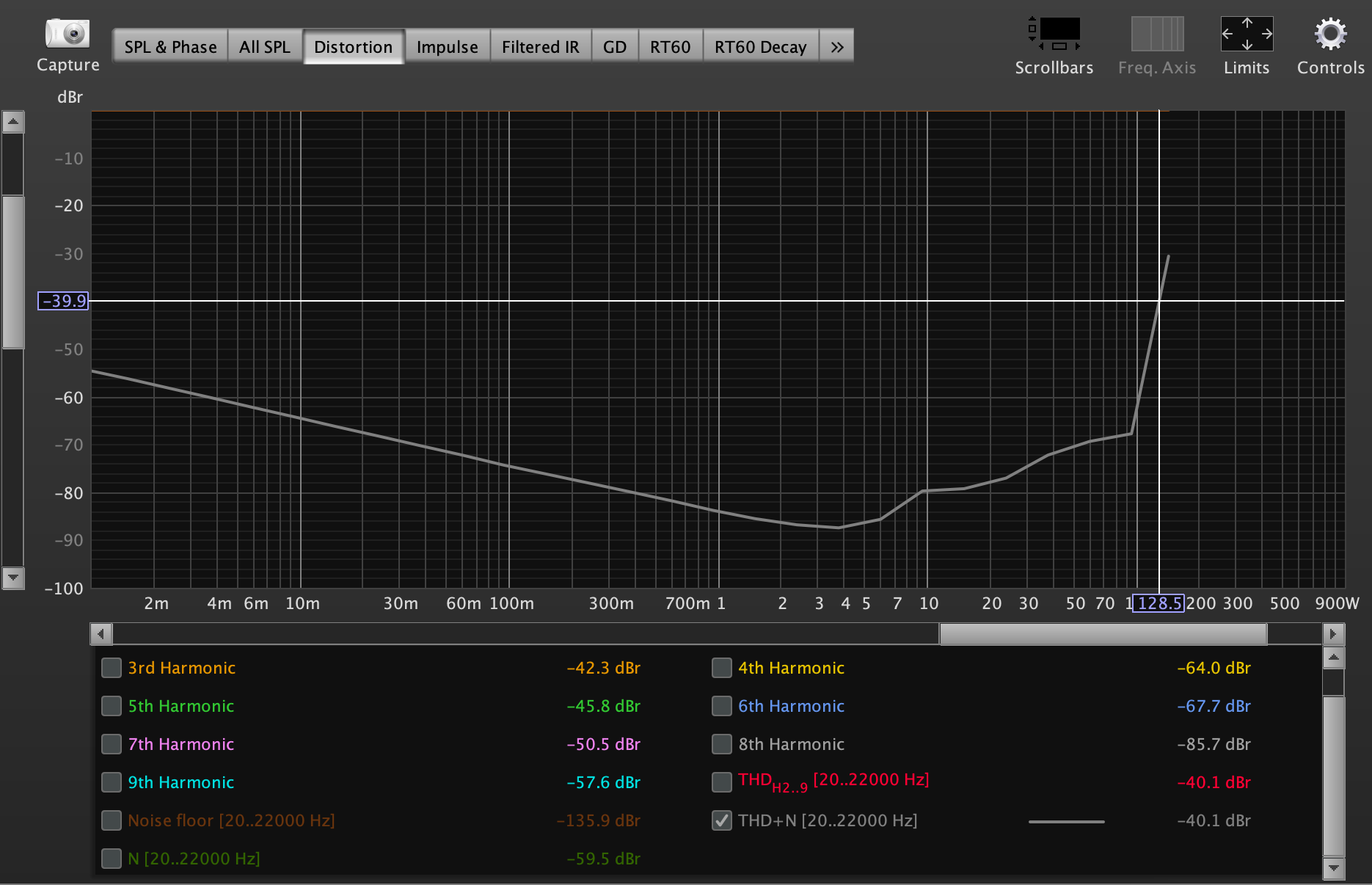Switch to the GD tab

615,47
